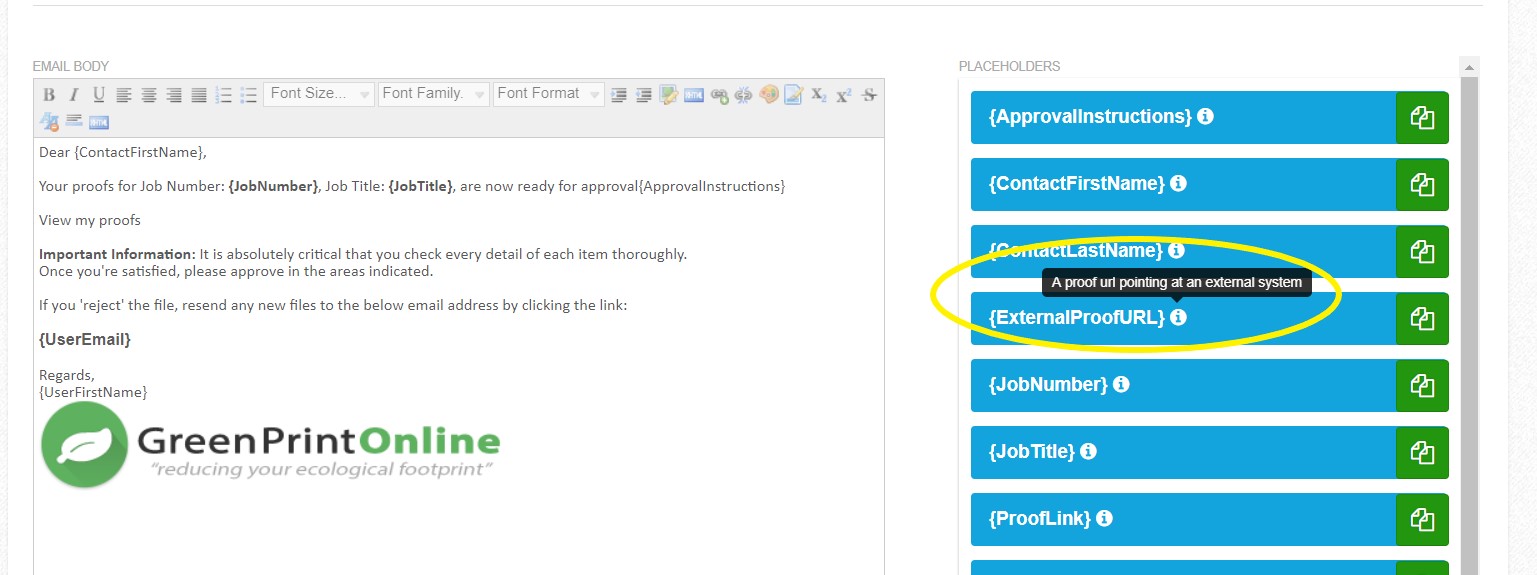Copy the {ContactFirstName} placeholder
This screenshot has height=575, width=1537.
[x=1422, y=184]
